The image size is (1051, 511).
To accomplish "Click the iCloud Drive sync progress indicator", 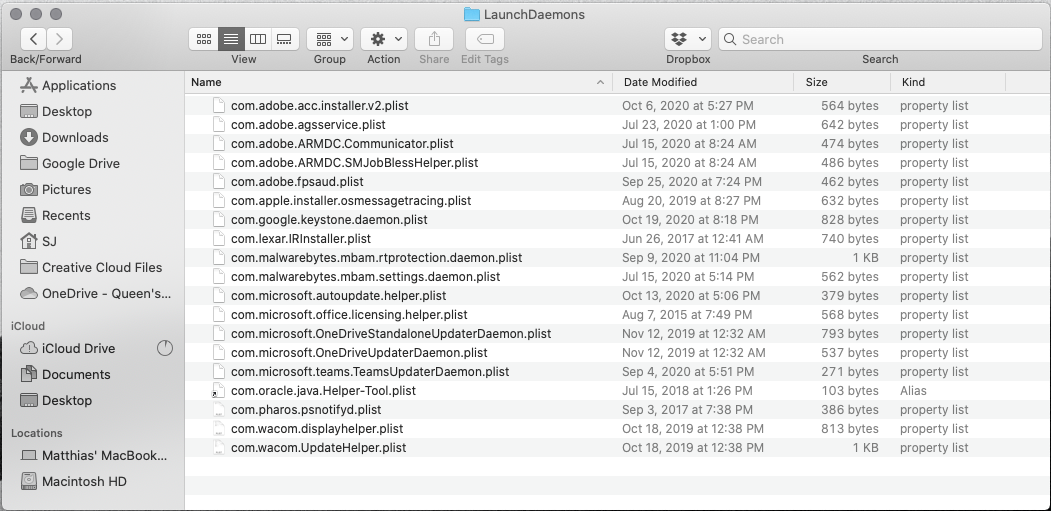I will pyautogui.click(x=165, y=348).
